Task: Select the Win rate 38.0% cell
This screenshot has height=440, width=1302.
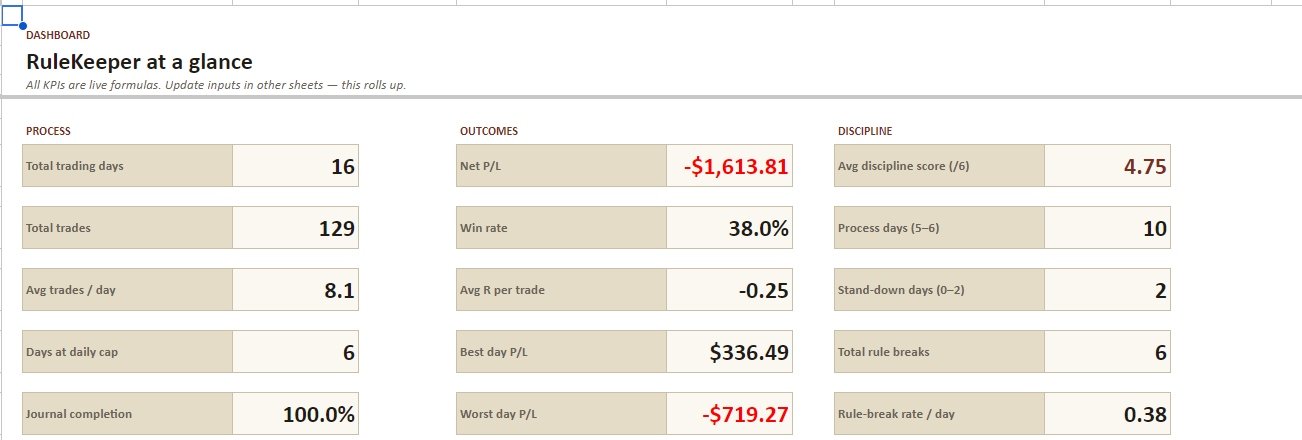Action: point(729,228)
